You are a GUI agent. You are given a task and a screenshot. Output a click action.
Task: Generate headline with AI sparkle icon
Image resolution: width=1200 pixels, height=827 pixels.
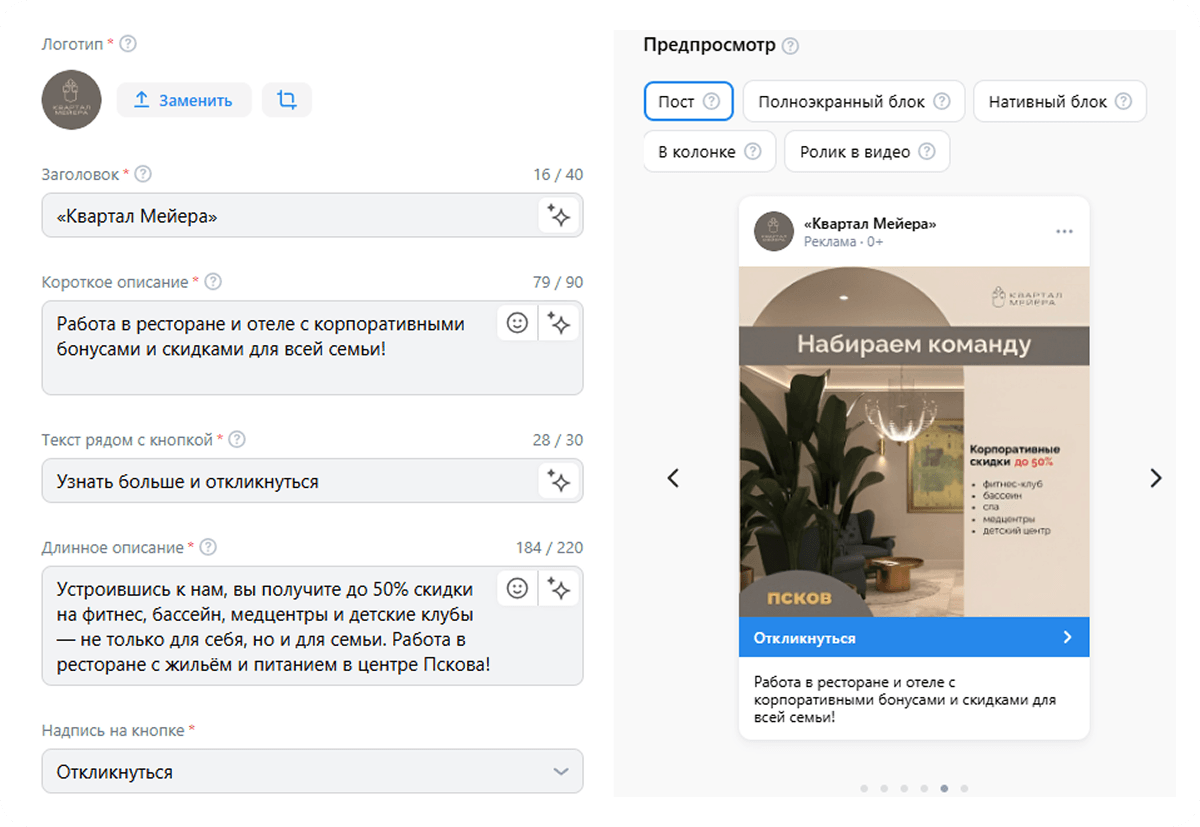(x=559, y=215)
